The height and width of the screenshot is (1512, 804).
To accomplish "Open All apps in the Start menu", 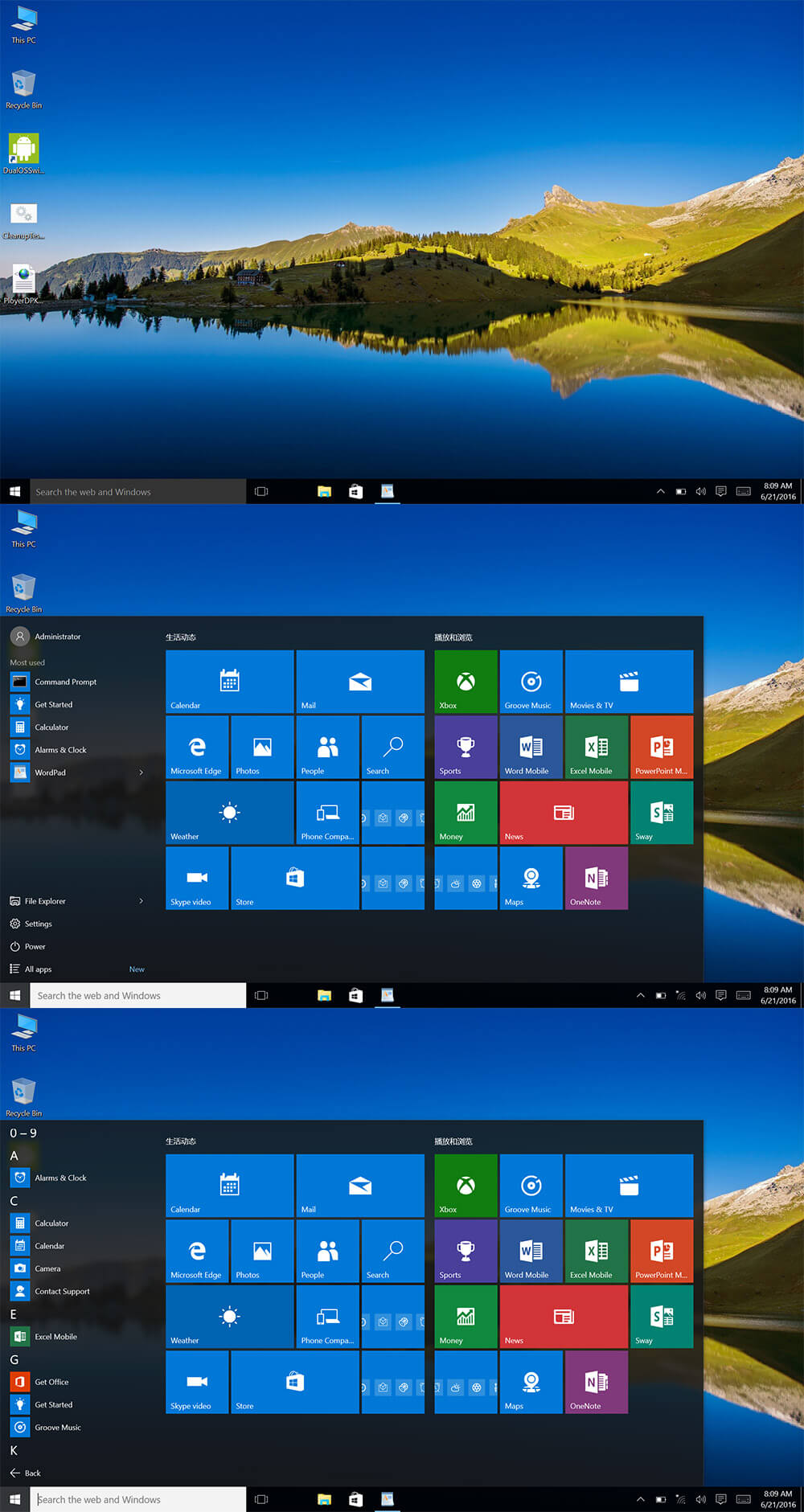I will (78, 969).
